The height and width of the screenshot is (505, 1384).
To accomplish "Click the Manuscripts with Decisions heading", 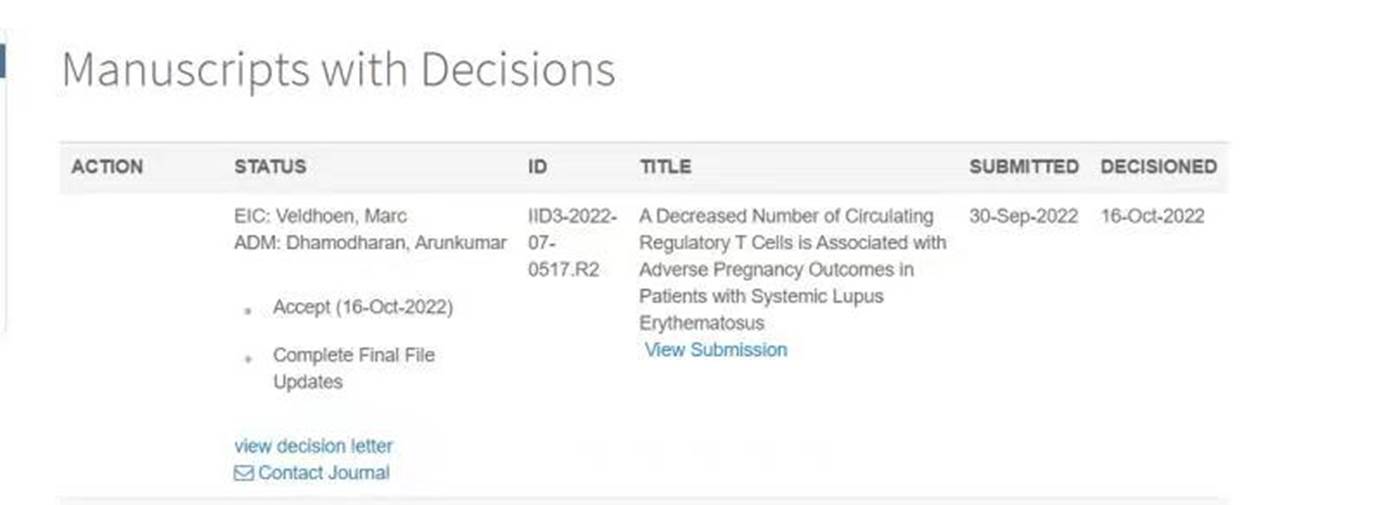I will (338, 71).
